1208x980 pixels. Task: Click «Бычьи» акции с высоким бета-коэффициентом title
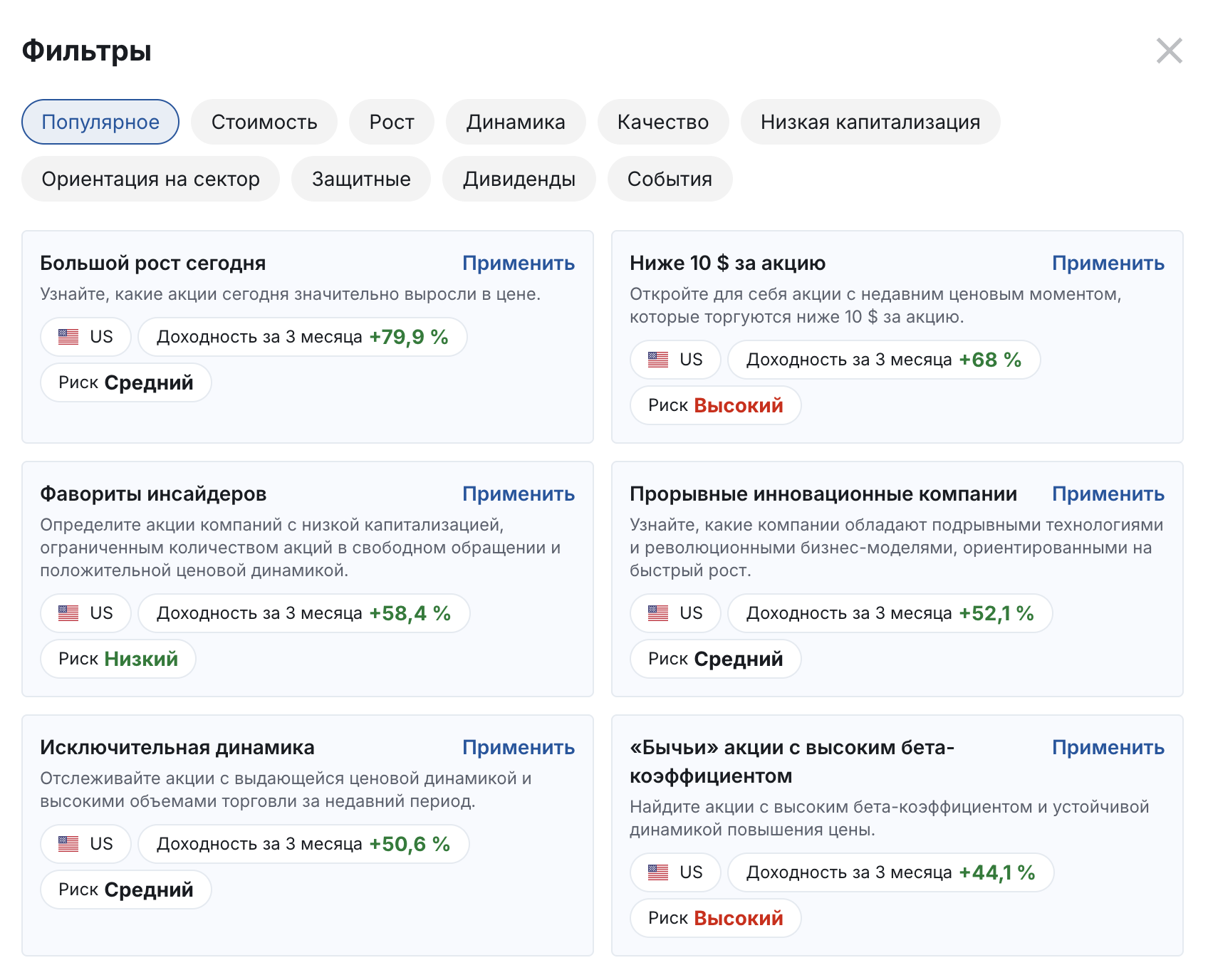coord(792,761)
